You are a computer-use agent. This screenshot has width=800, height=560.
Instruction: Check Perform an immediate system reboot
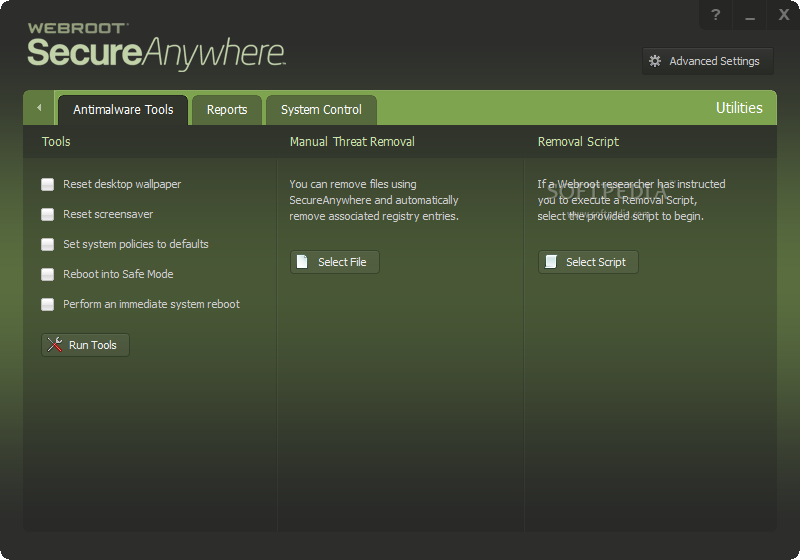(x=47, y=304)
